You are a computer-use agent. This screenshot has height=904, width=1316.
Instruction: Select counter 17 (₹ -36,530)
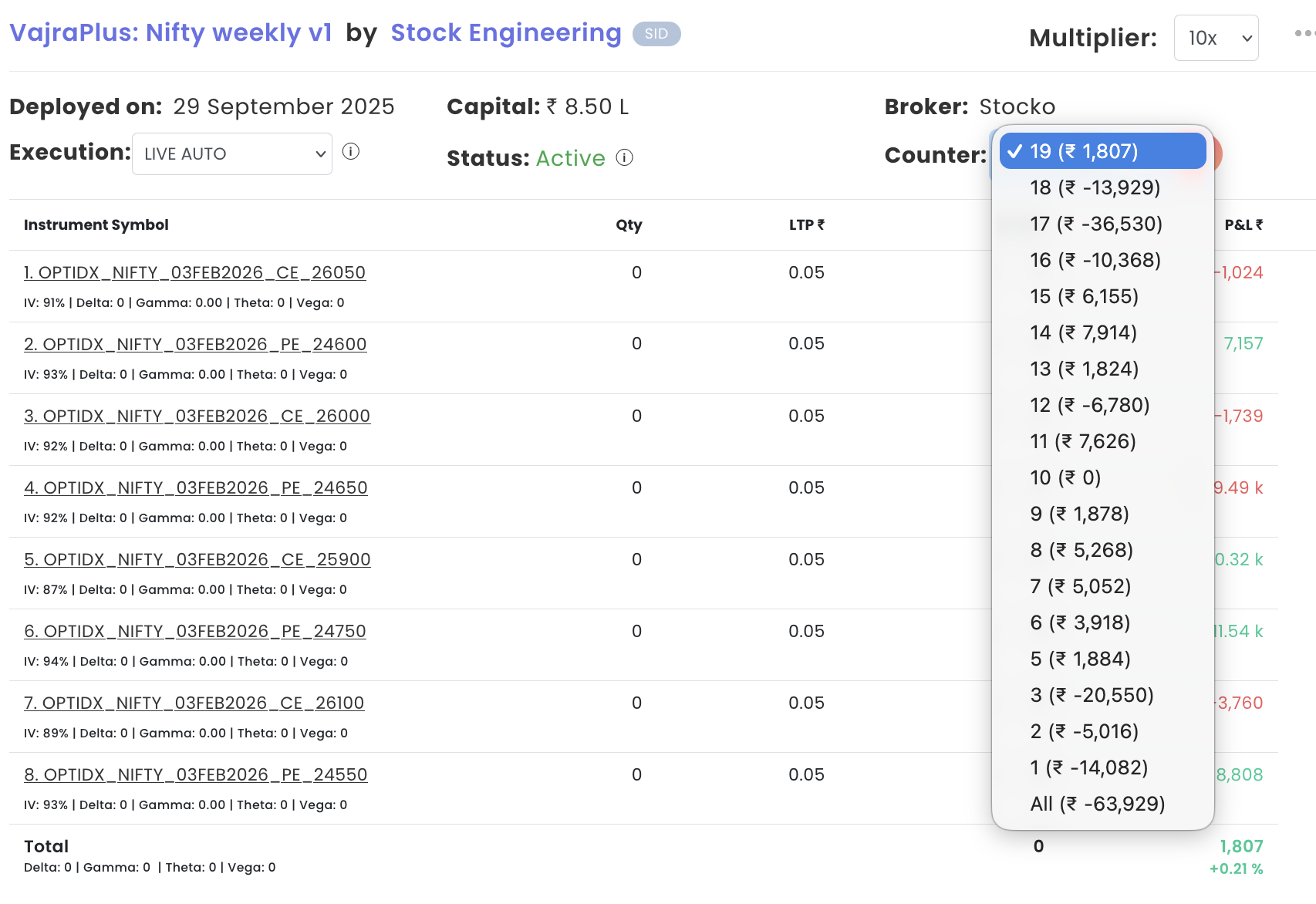click(x=1095, y=224)
